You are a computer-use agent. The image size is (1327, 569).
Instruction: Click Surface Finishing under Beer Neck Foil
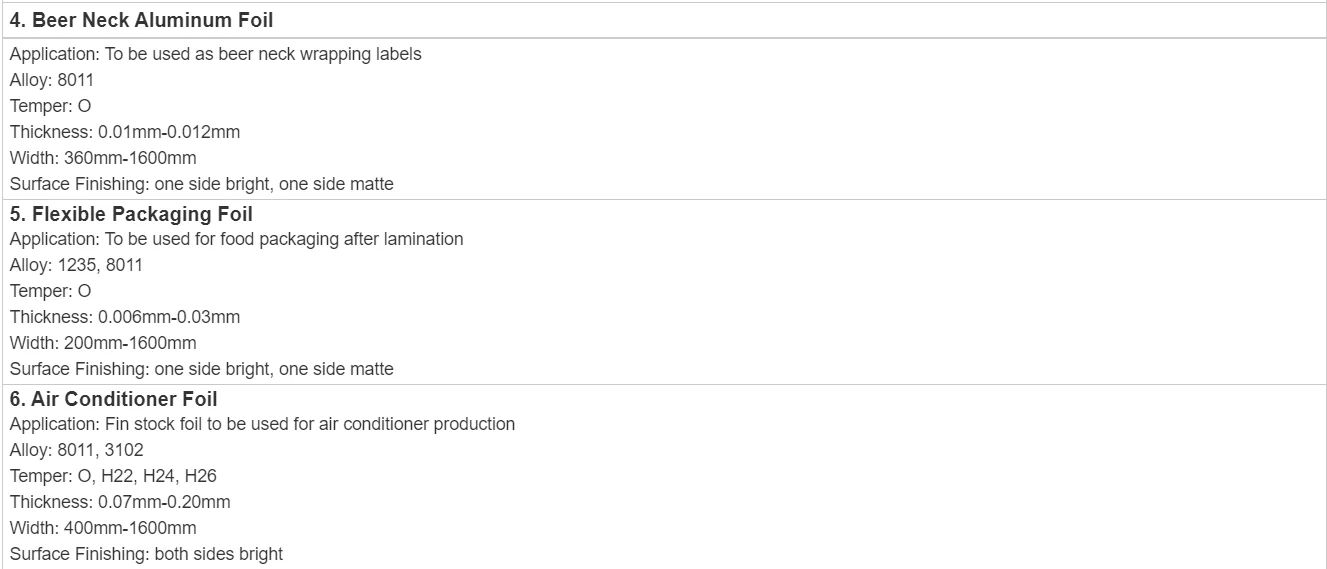[x=201, y=184]
